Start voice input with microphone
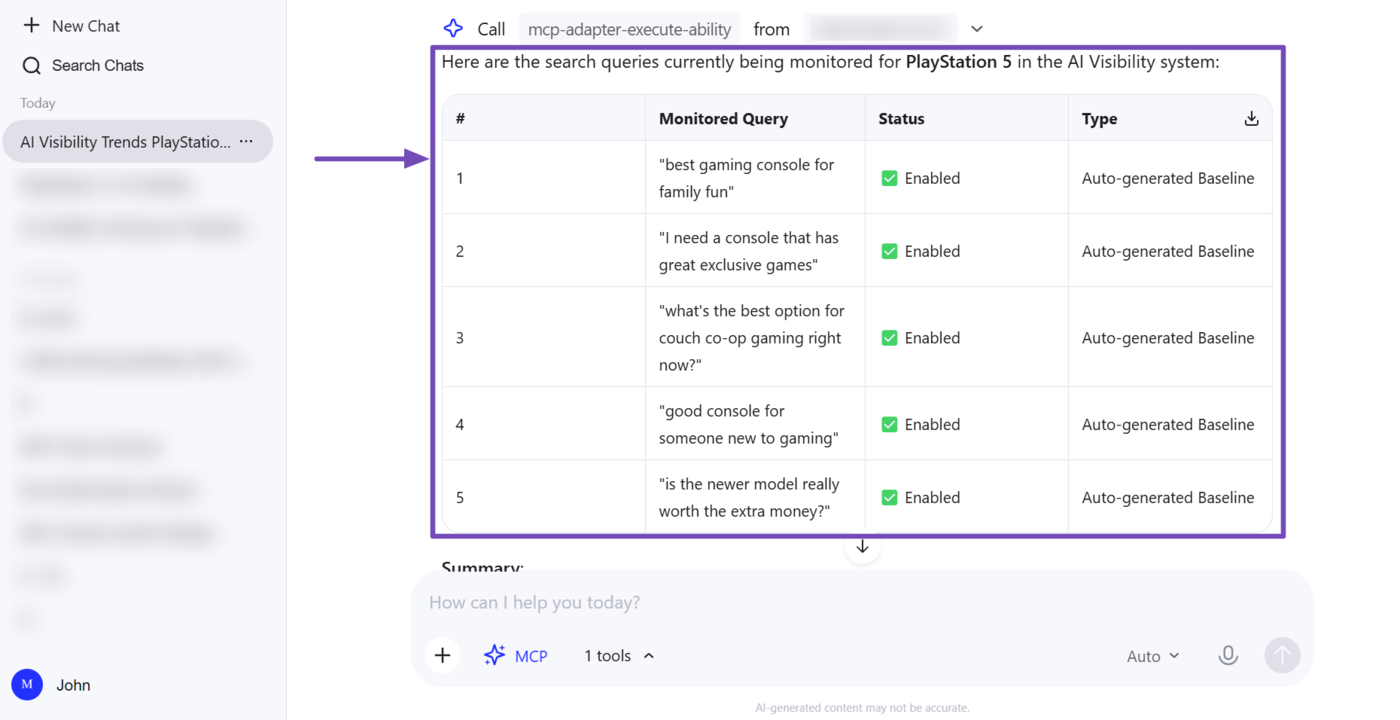 [1228, 656]
